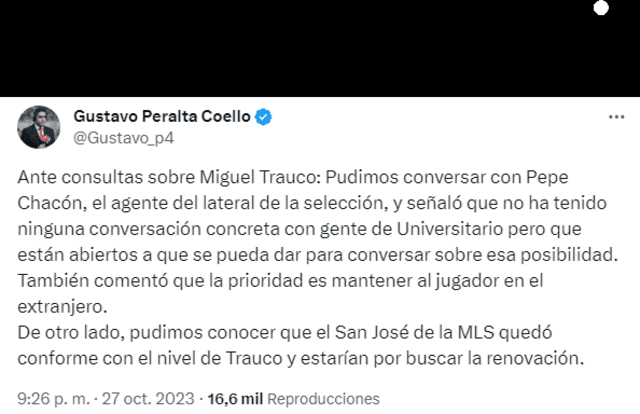Click the blue verified badge

tap(263, 117)
